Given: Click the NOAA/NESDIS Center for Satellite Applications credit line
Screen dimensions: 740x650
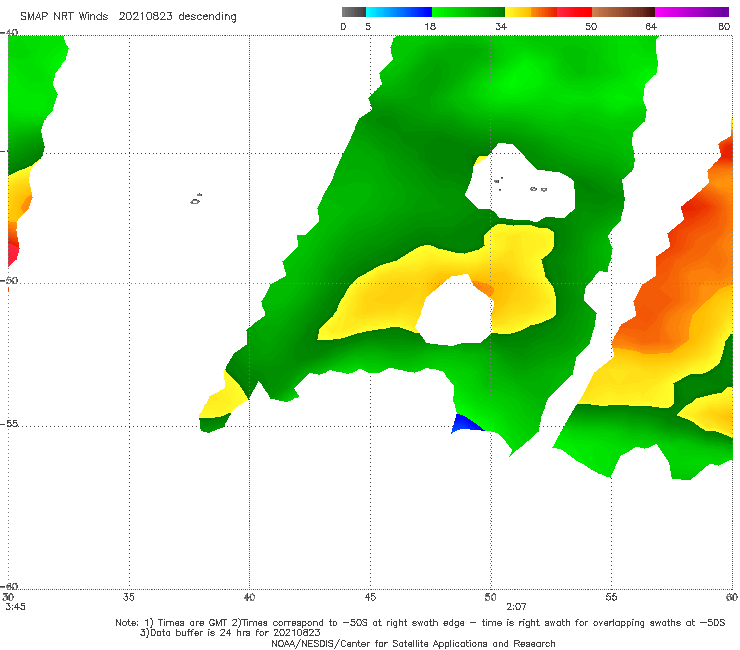Looking at the screenshot, I should tap(413, 643).
